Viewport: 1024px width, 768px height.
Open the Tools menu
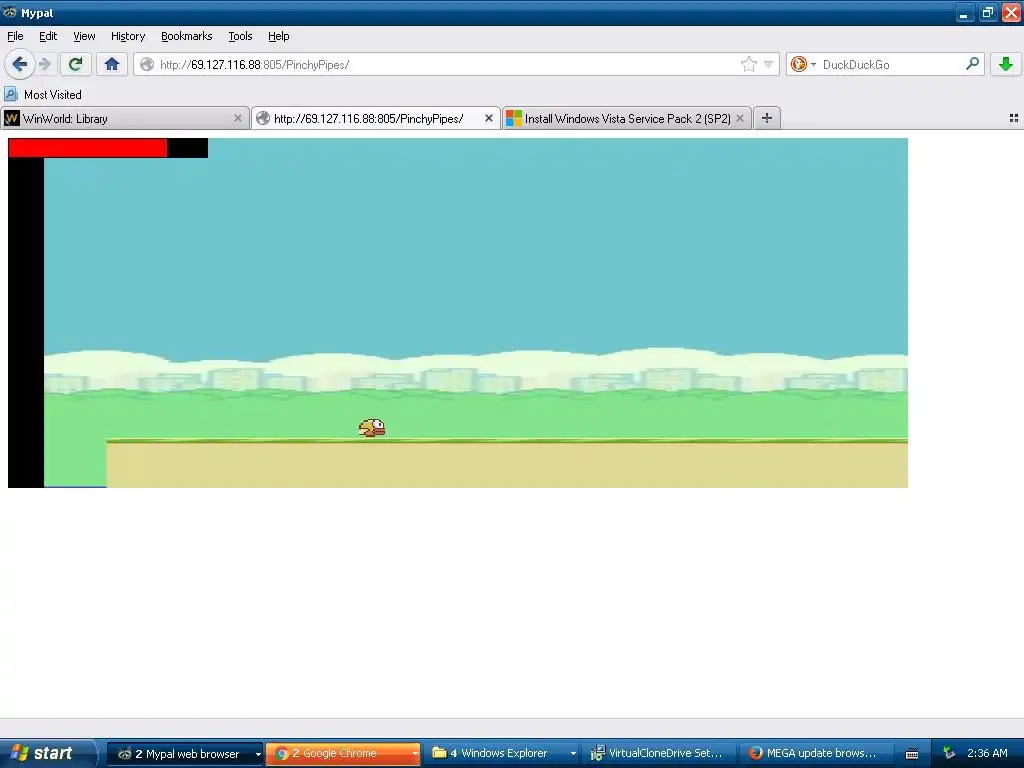point(240,36)
